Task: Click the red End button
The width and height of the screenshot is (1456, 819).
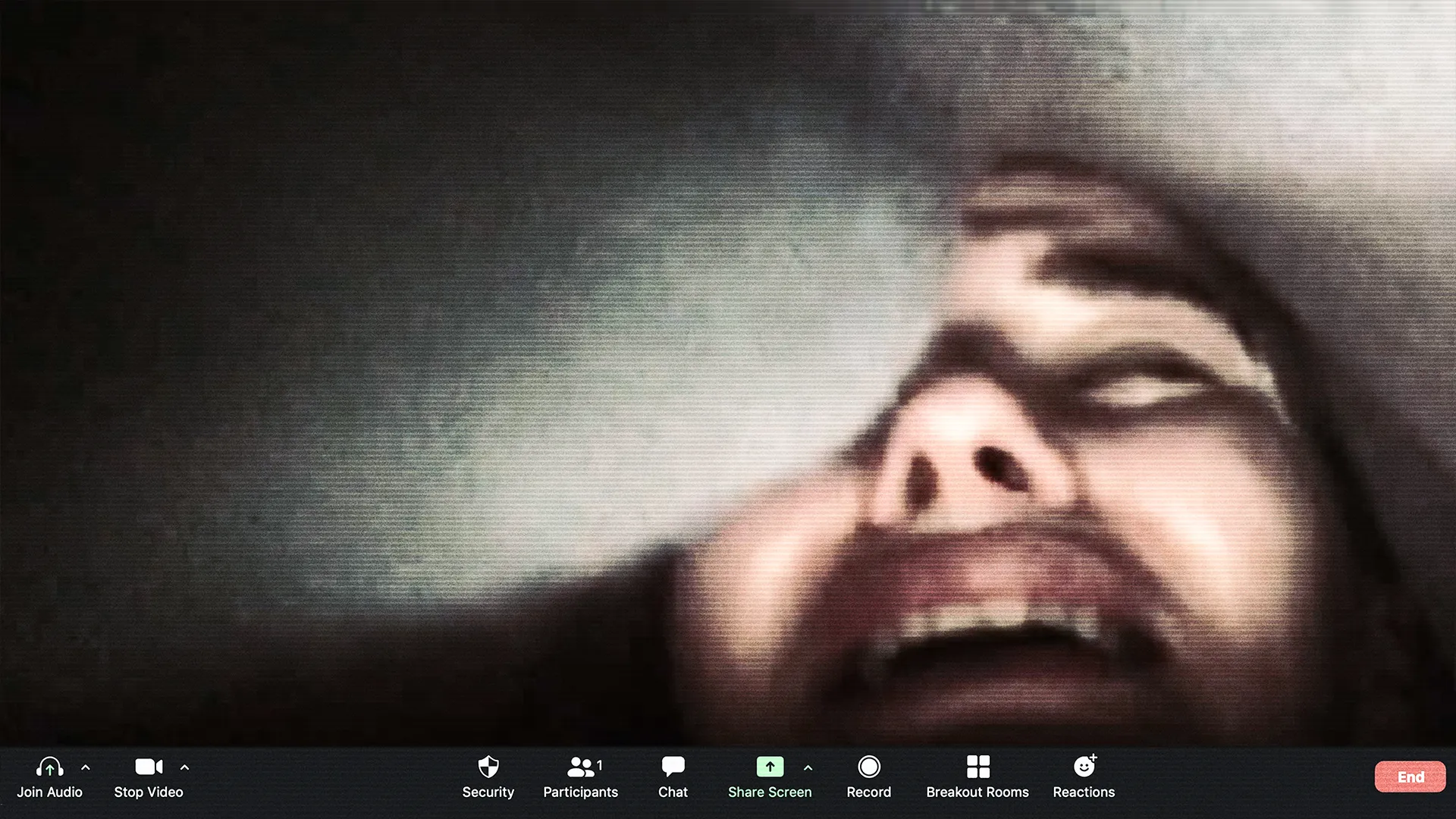Action: click(1410, 777)
